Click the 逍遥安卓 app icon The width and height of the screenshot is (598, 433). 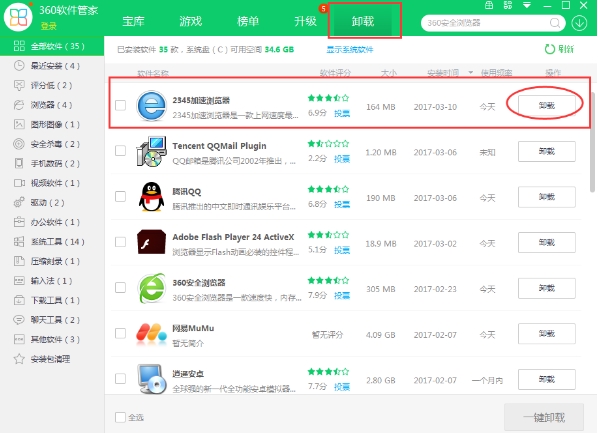coord(151,379)
